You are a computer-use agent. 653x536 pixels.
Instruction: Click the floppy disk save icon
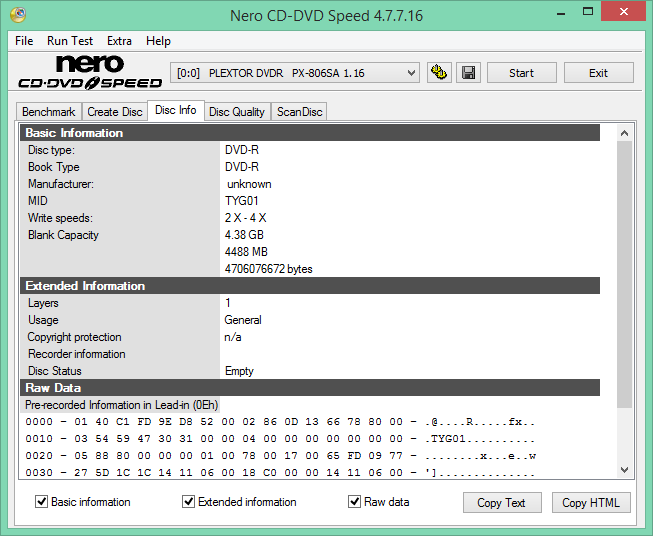click(x=469, y=73)
